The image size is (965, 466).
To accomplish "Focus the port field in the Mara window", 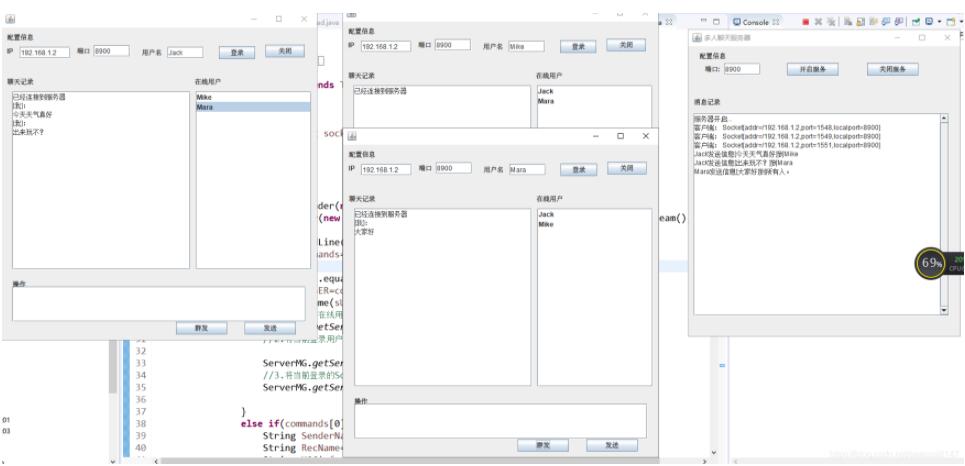I will pos(454,168).
